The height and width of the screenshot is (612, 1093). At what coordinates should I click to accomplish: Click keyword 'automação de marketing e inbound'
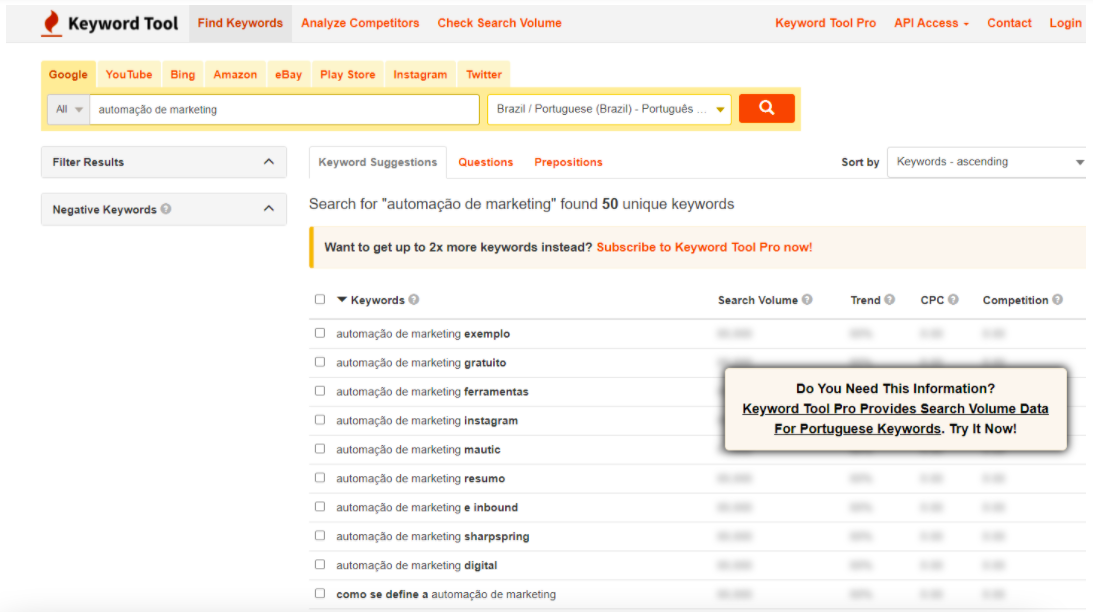coord(427,507)
